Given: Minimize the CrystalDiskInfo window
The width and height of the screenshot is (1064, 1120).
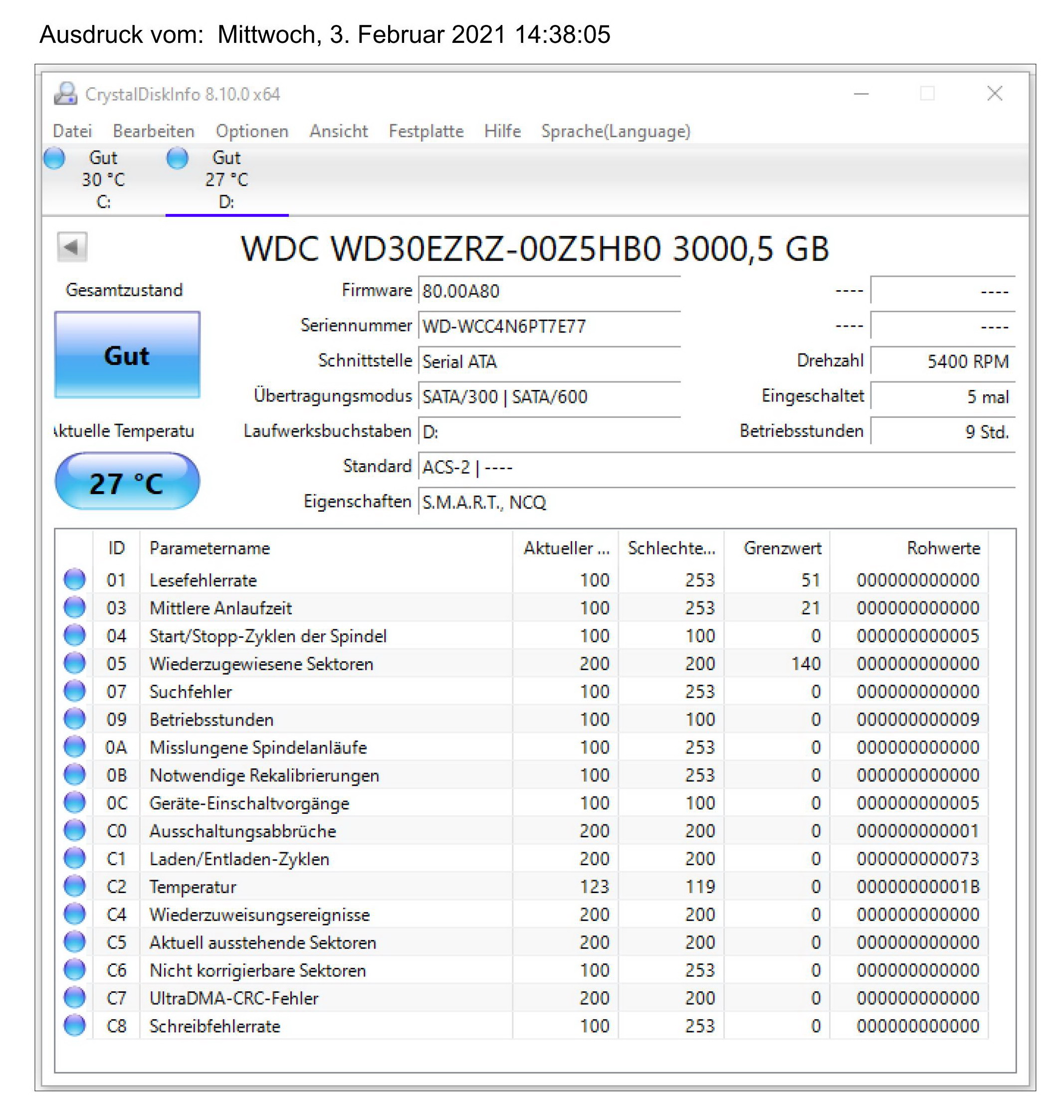Looking at the screenshot, I should pos(861,94).
